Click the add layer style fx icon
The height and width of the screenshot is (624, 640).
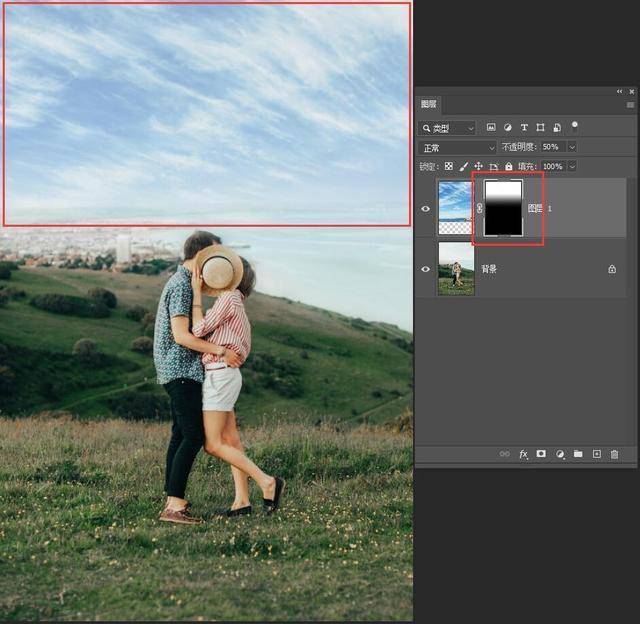point(523,454)
